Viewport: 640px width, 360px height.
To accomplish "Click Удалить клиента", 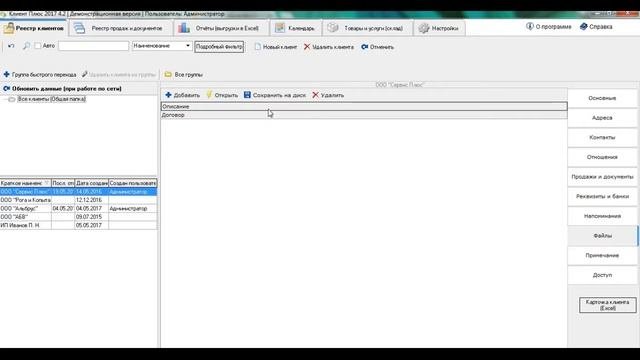I will (329, 47).
